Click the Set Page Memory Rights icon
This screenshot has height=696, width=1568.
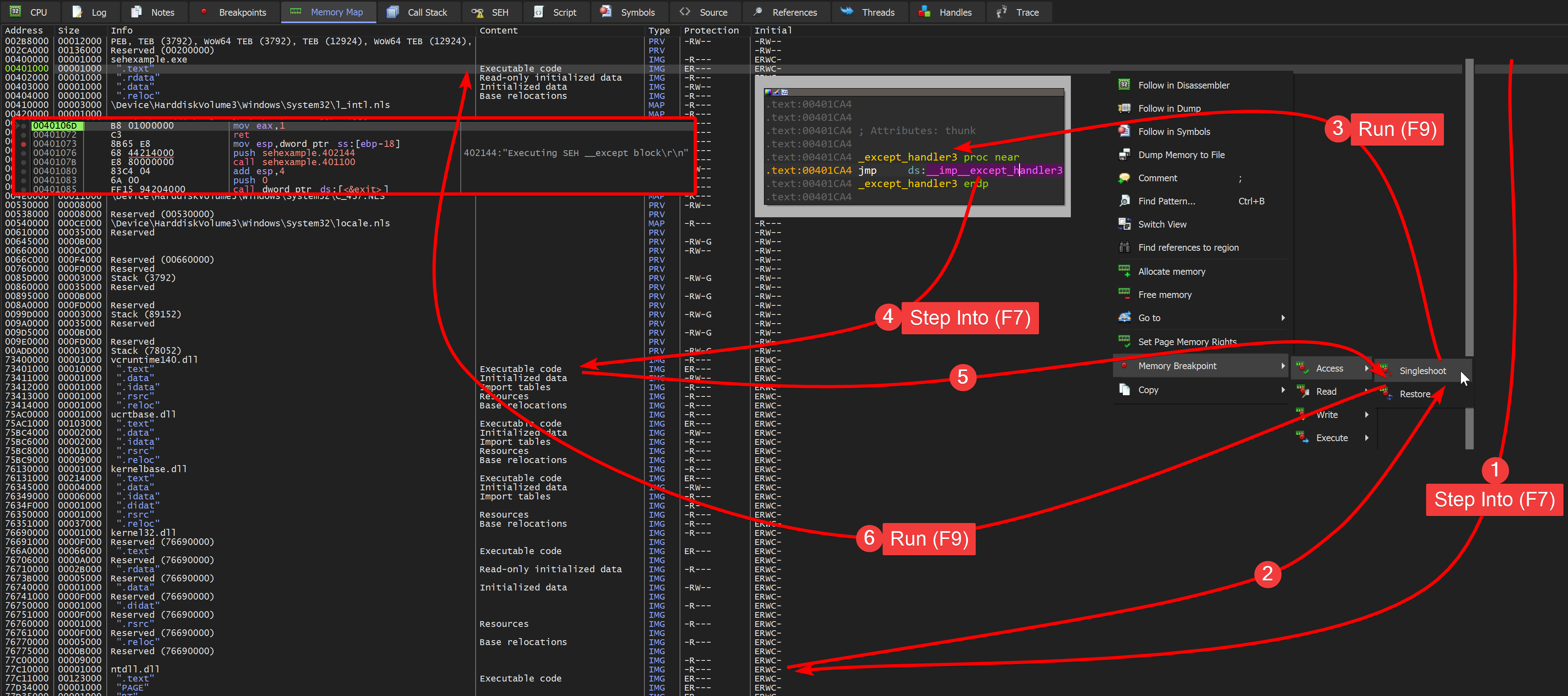1124,341
